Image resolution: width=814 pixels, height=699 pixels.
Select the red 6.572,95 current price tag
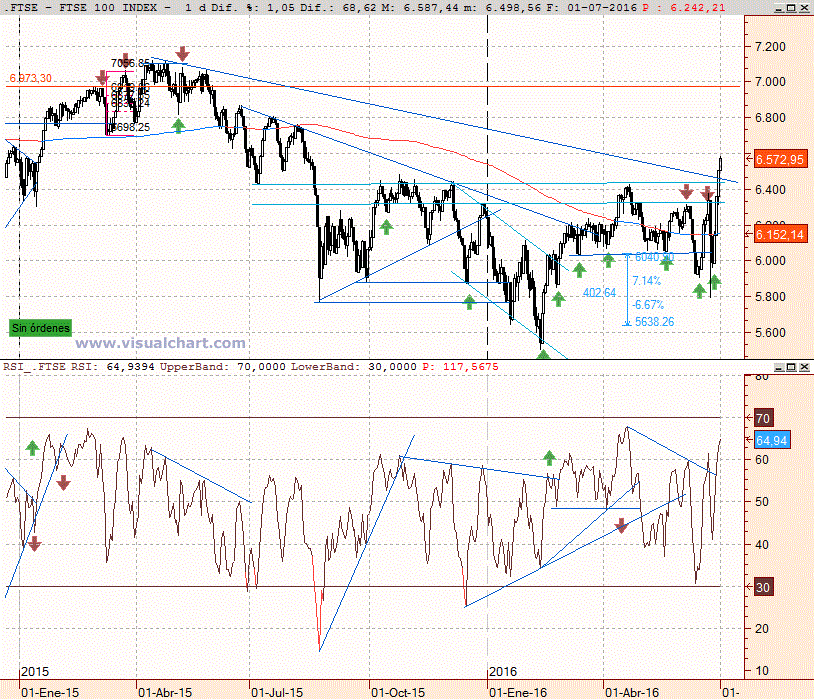pos(780,159)
